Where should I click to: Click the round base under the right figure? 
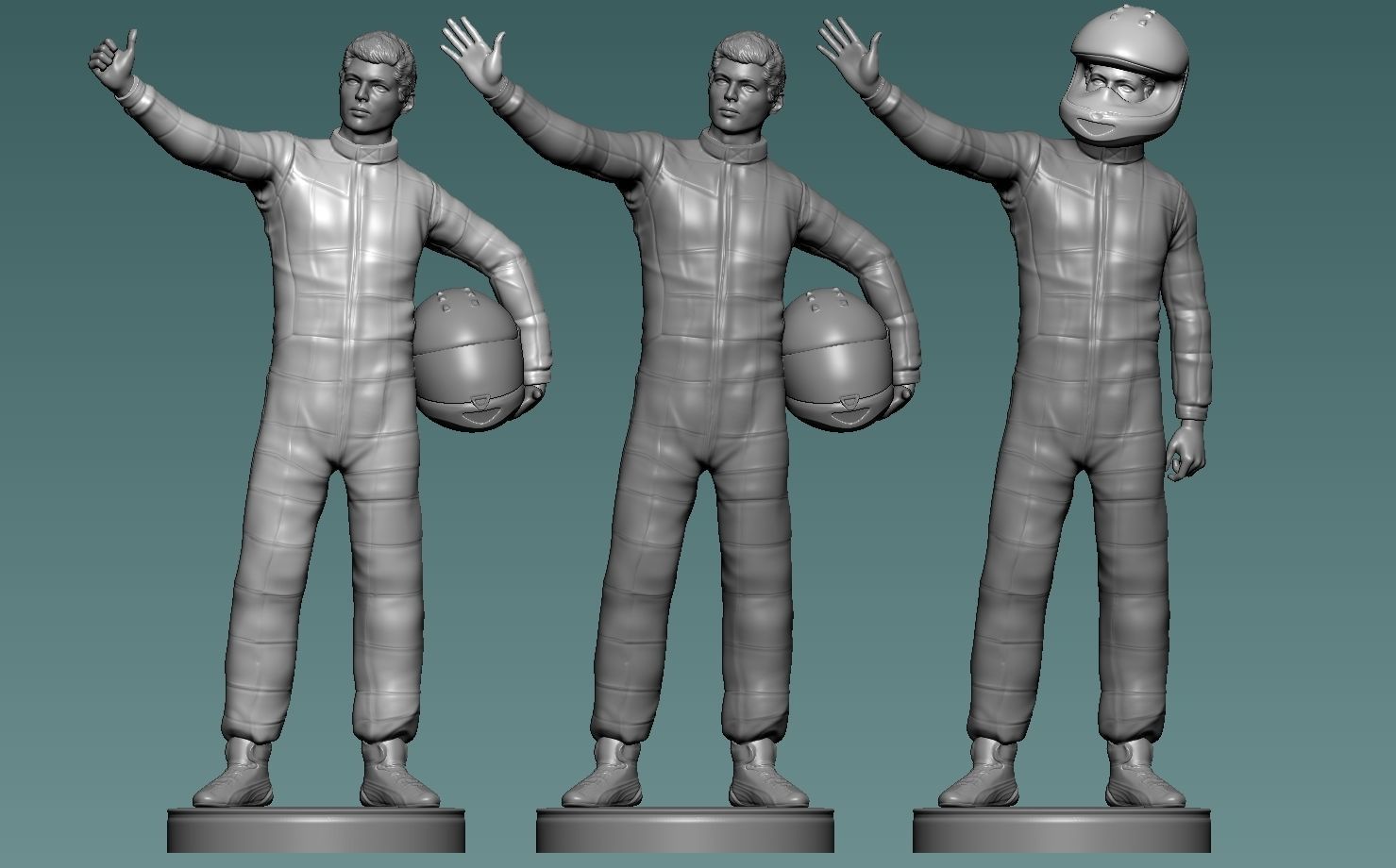(x=1062, y=829)
